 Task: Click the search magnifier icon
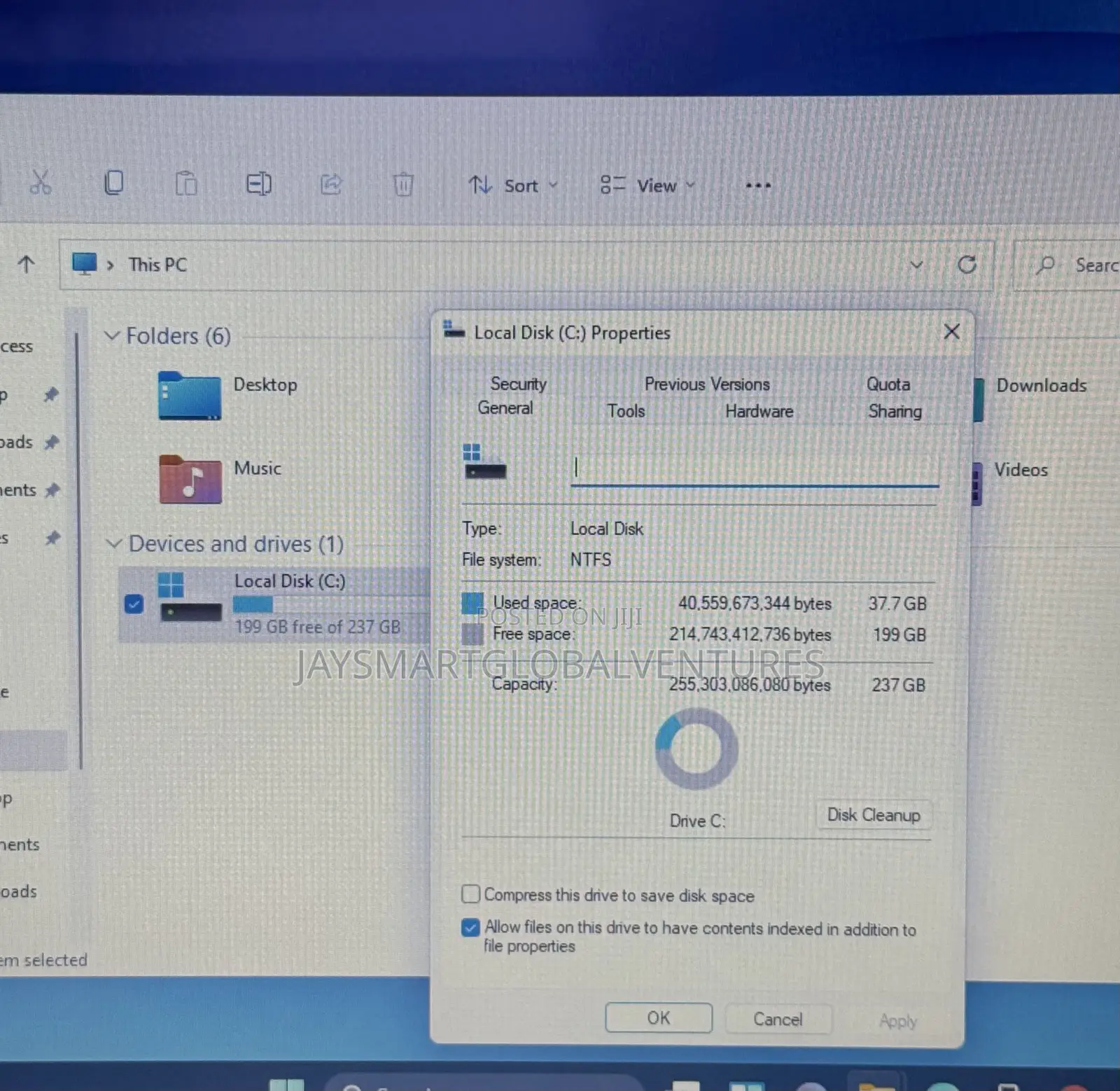tap(1046, 265)
